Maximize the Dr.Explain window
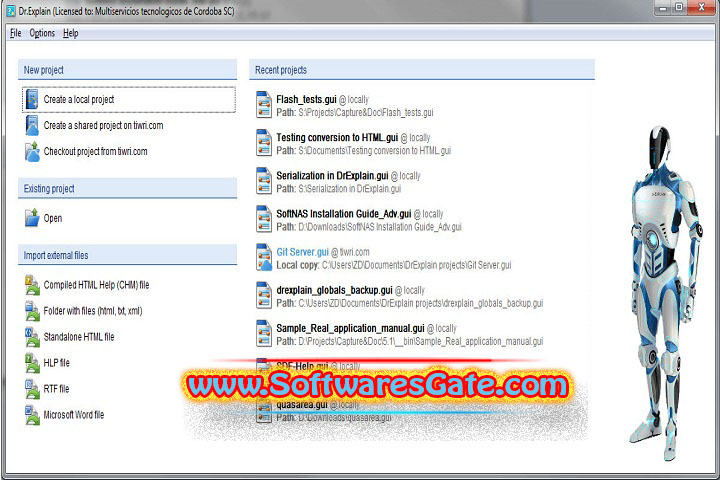 coord(679,7)
